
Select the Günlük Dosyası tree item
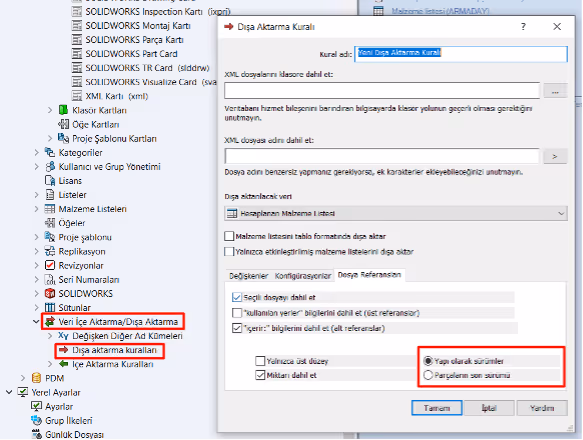(x=74, y=434)
